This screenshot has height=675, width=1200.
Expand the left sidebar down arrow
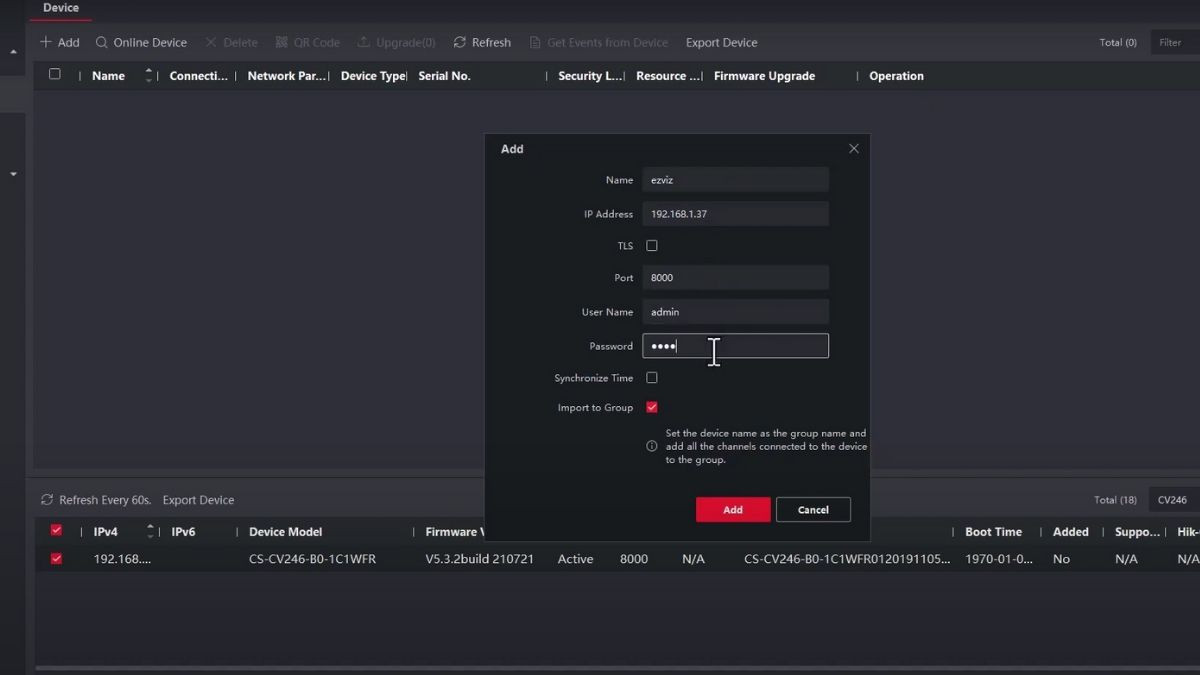(14, 174)
